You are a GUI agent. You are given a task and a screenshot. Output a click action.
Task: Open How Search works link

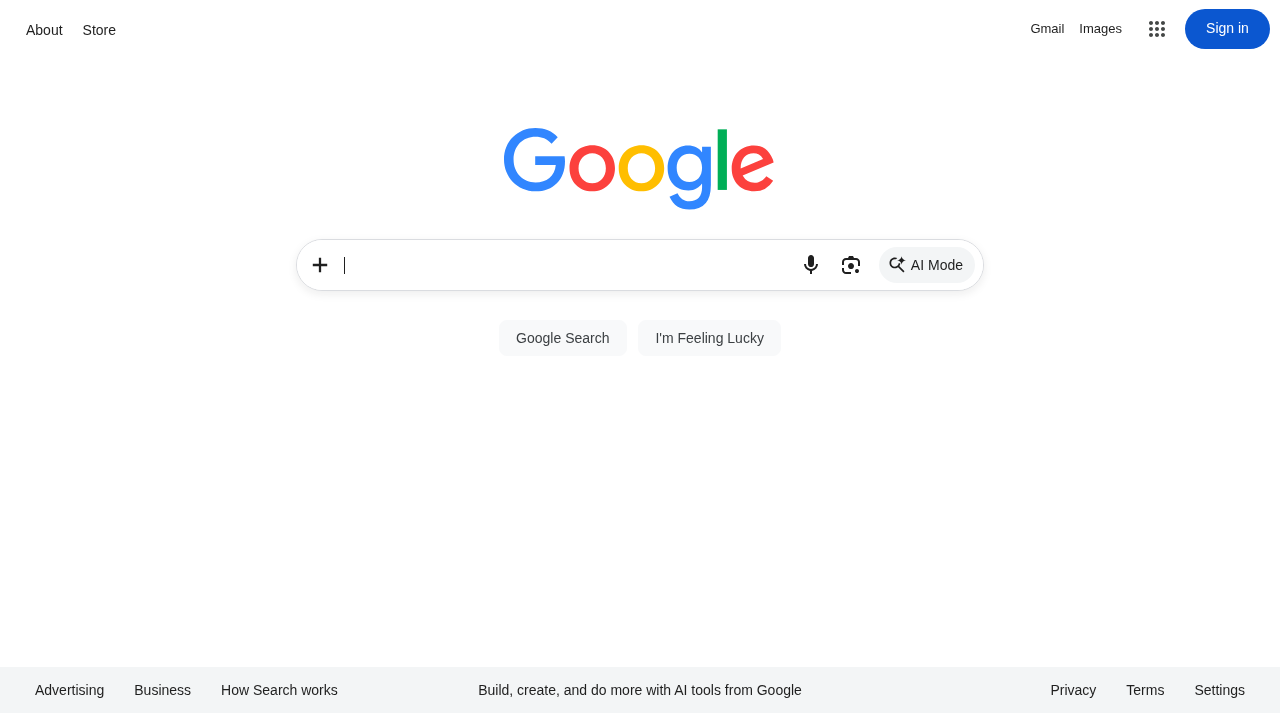point(279,690)
